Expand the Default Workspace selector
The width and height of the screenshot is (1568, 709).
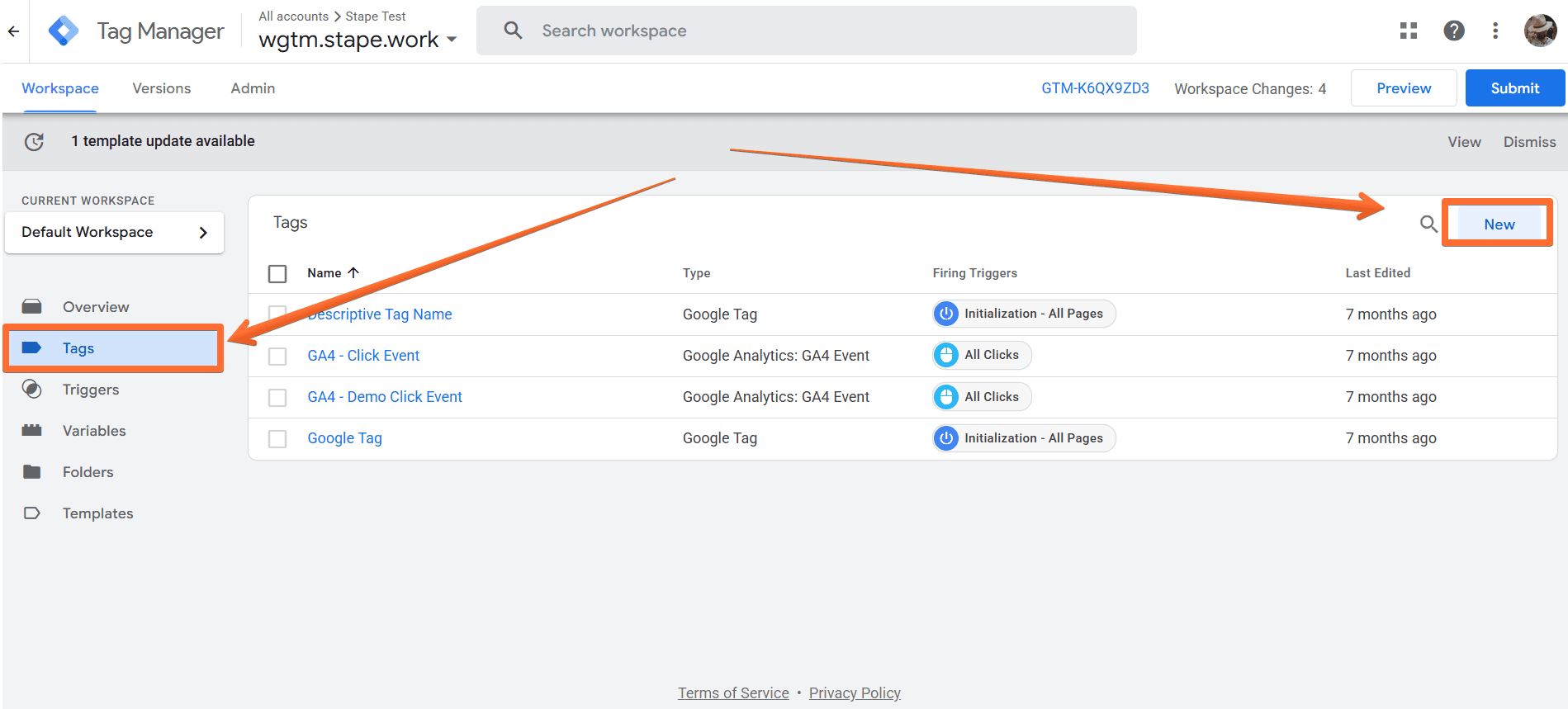point(114,232)
